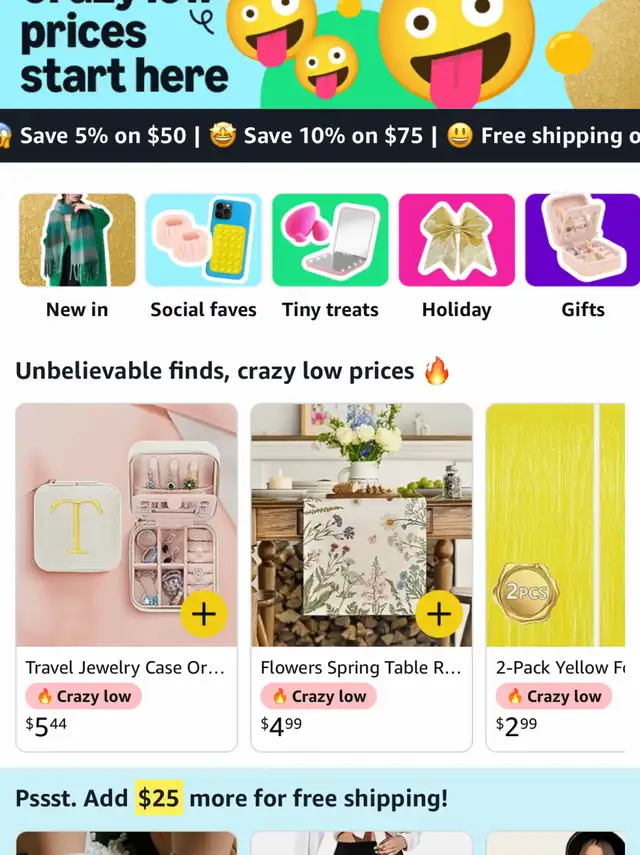640x855 pixels.
Task: Open the Social faves category icon
Action: pos(203,240)
